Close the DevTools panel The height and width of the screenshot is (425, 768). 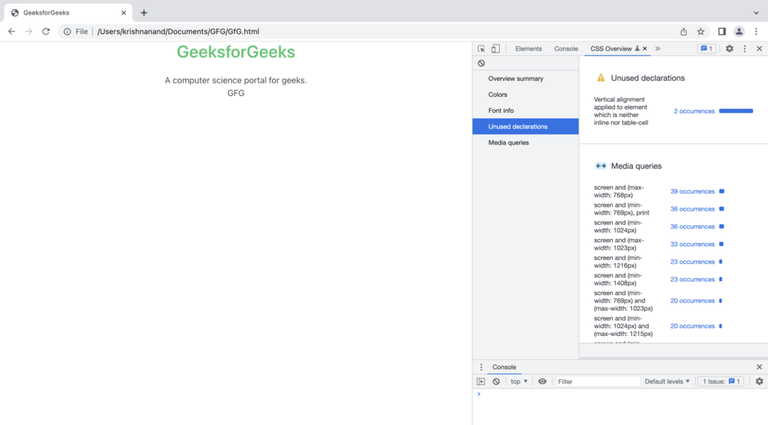pyautogui.click(x=759, y=48)
